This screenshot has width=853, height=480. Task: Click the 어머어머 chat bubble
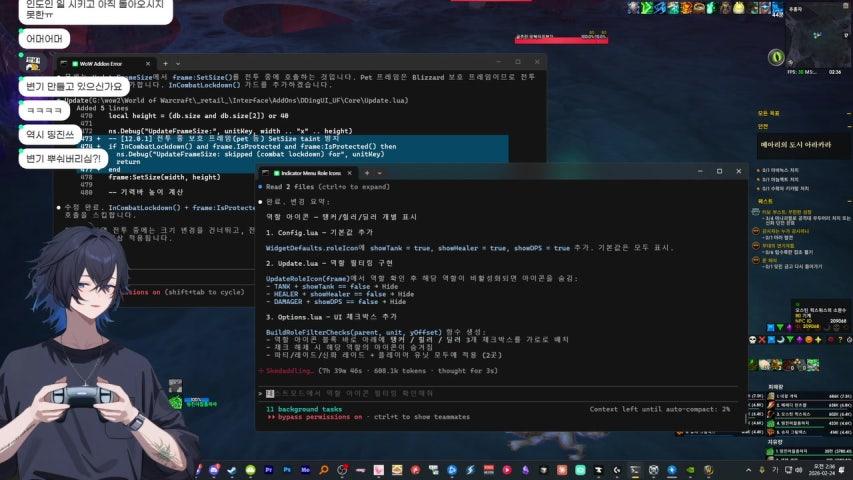(x=44, y=39)
